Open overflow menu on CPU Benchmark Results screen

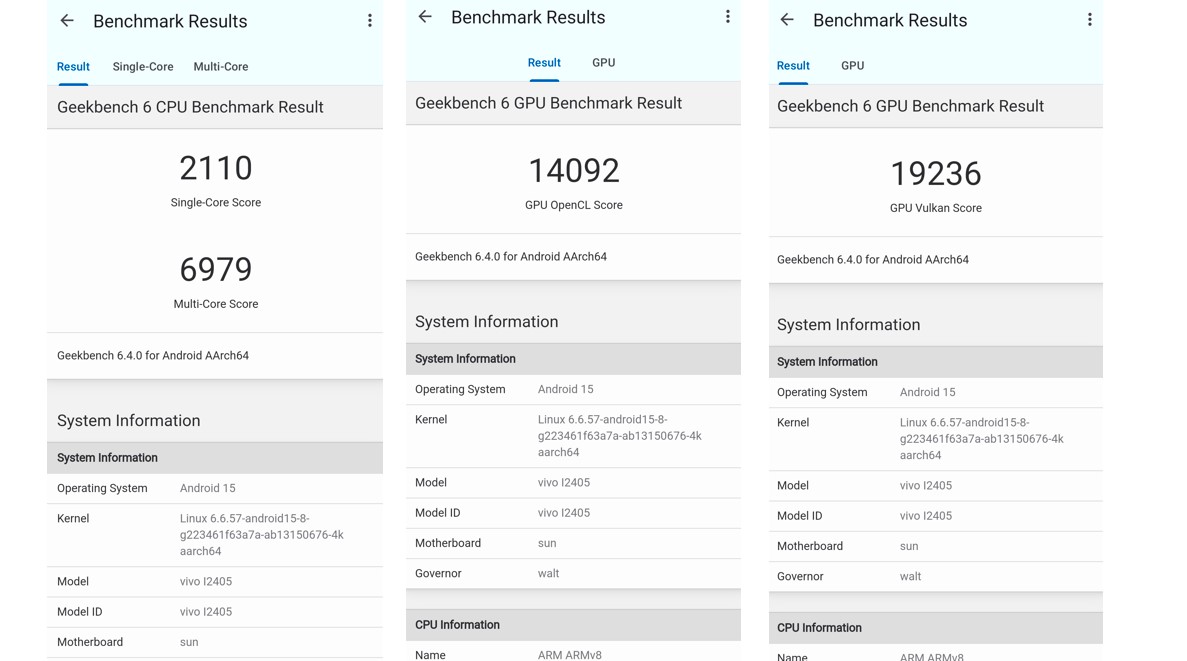click(x=369, y=20)
